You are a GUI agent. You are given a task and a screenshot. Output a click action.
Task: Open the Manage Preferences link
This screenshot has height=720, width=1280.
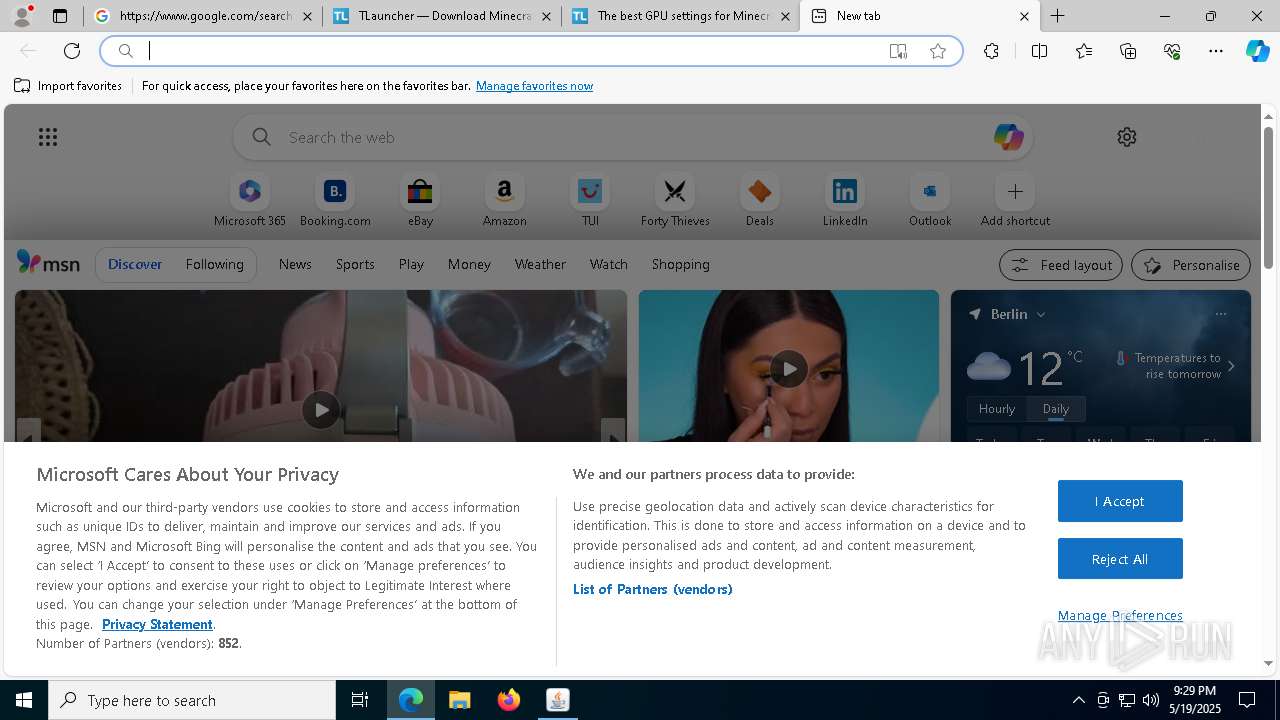(x=1120, y=615)
